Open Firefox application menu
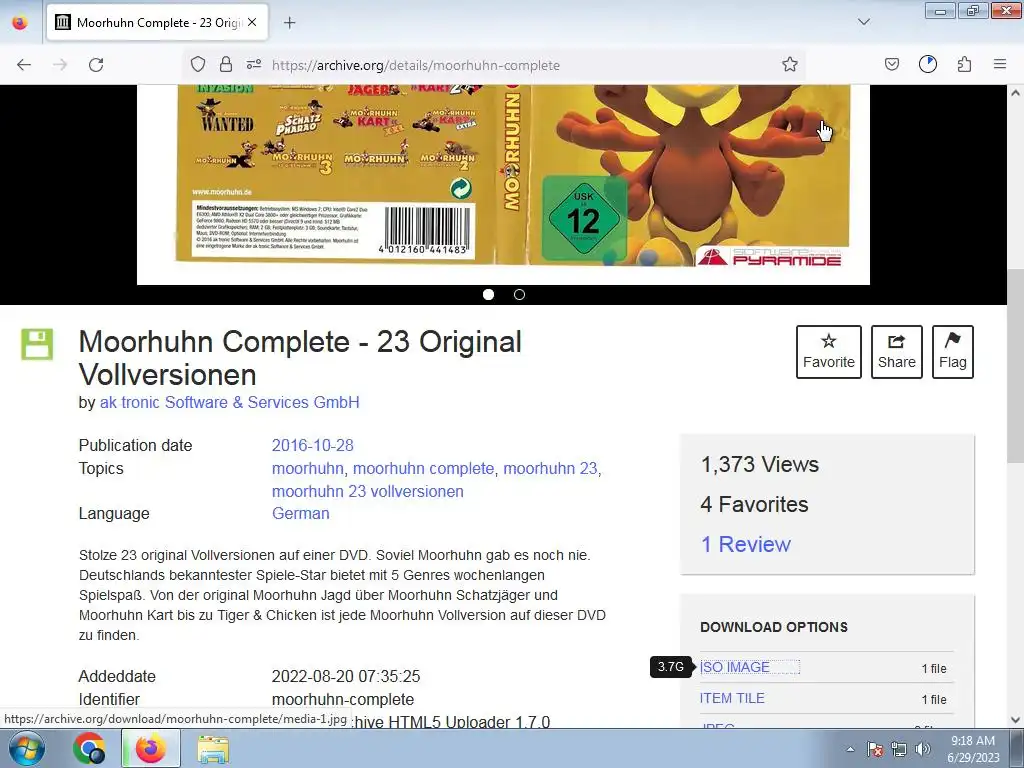1024x768 pixels. point(1000,65)
